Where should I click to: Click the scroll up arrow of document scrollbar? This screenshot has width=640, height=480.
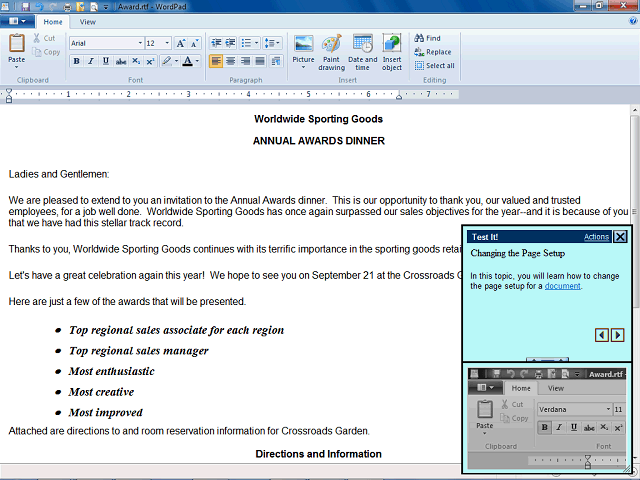pos(634,110)
